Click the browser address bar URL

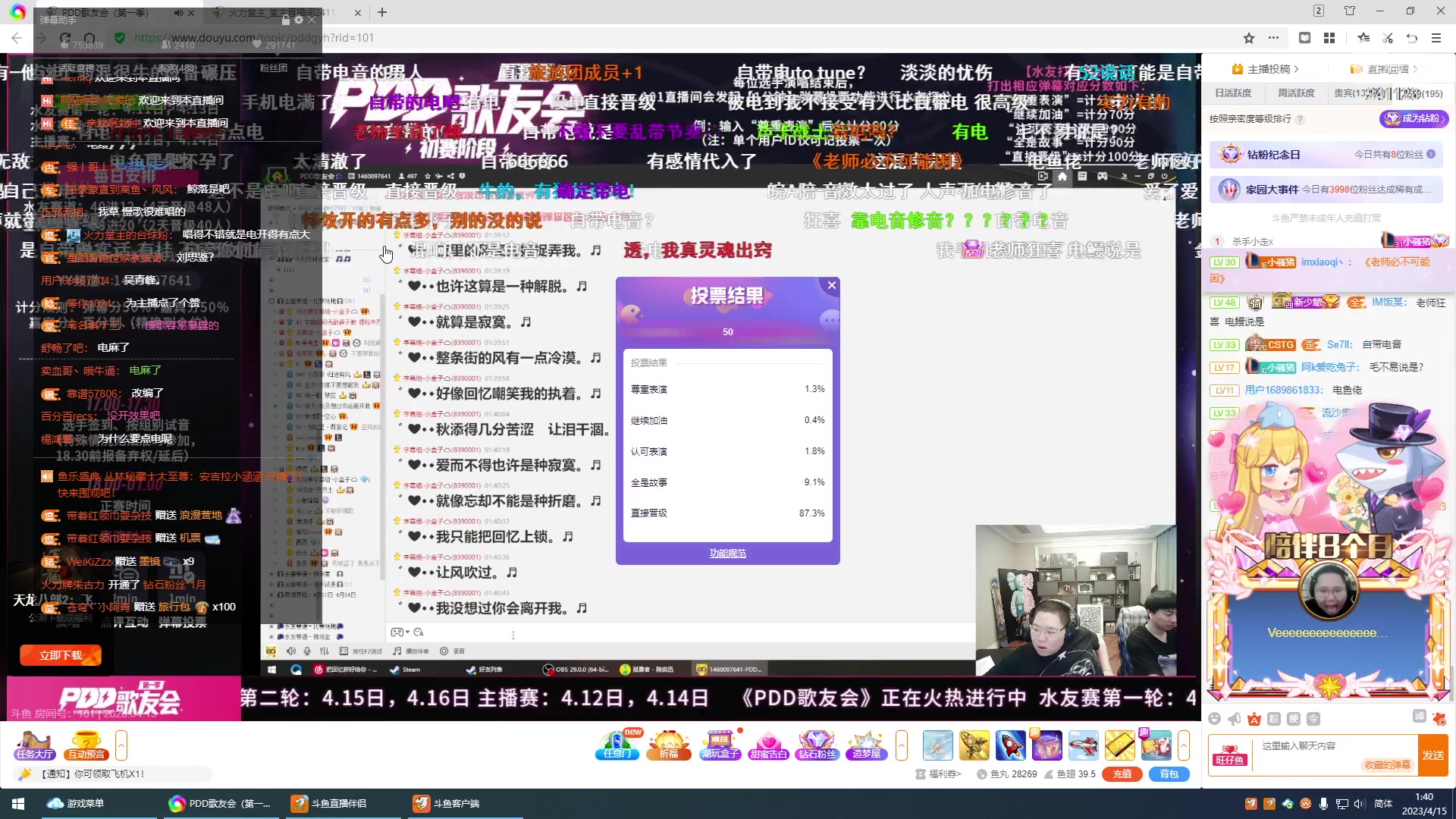click(x=254, y=38)
